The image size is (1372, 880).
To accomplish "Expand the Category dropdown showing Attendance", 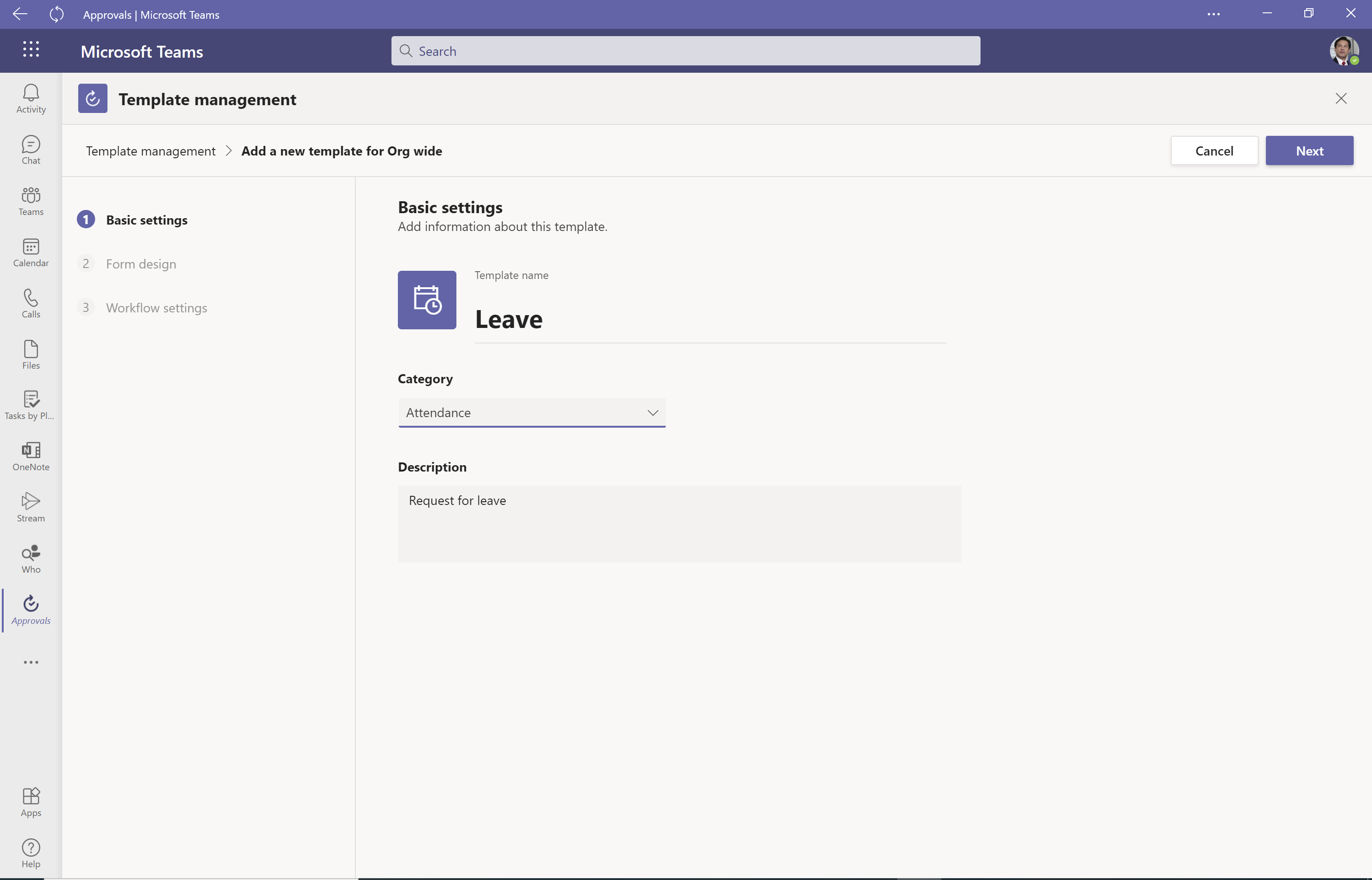I will click(x=531, y=413).
